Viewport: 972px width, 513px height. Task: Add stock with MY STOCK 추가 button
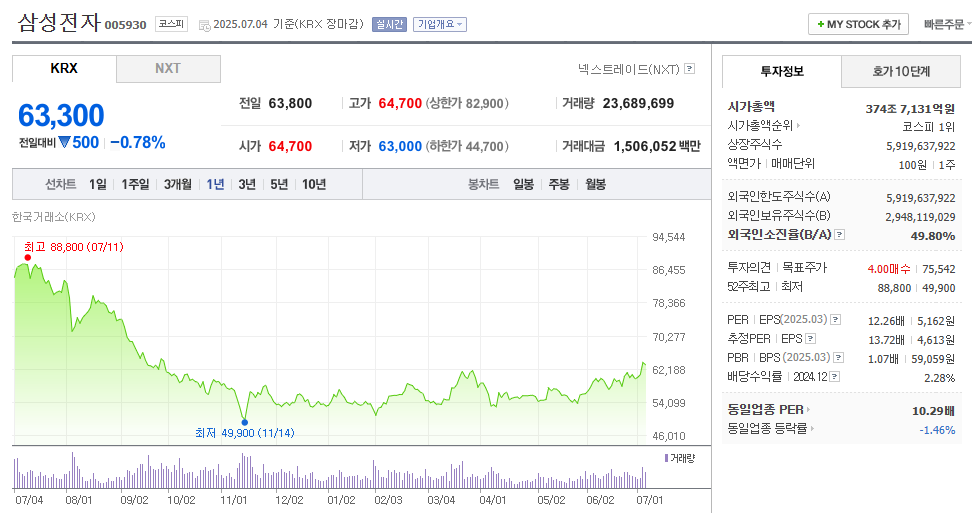click(x=859, y=24)
